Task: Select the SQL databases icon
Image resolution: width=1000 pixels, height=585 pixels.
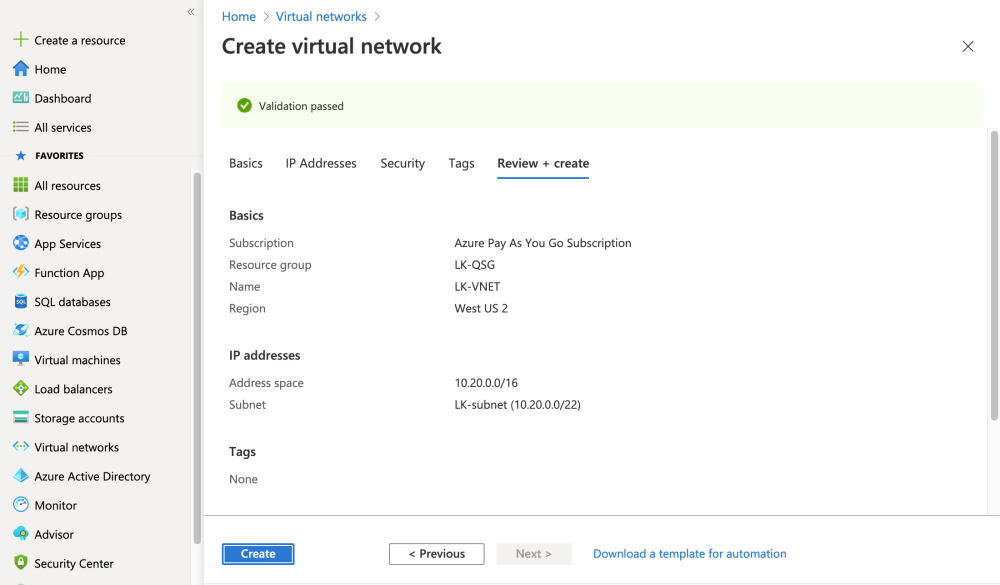Action: coord(20,301)
